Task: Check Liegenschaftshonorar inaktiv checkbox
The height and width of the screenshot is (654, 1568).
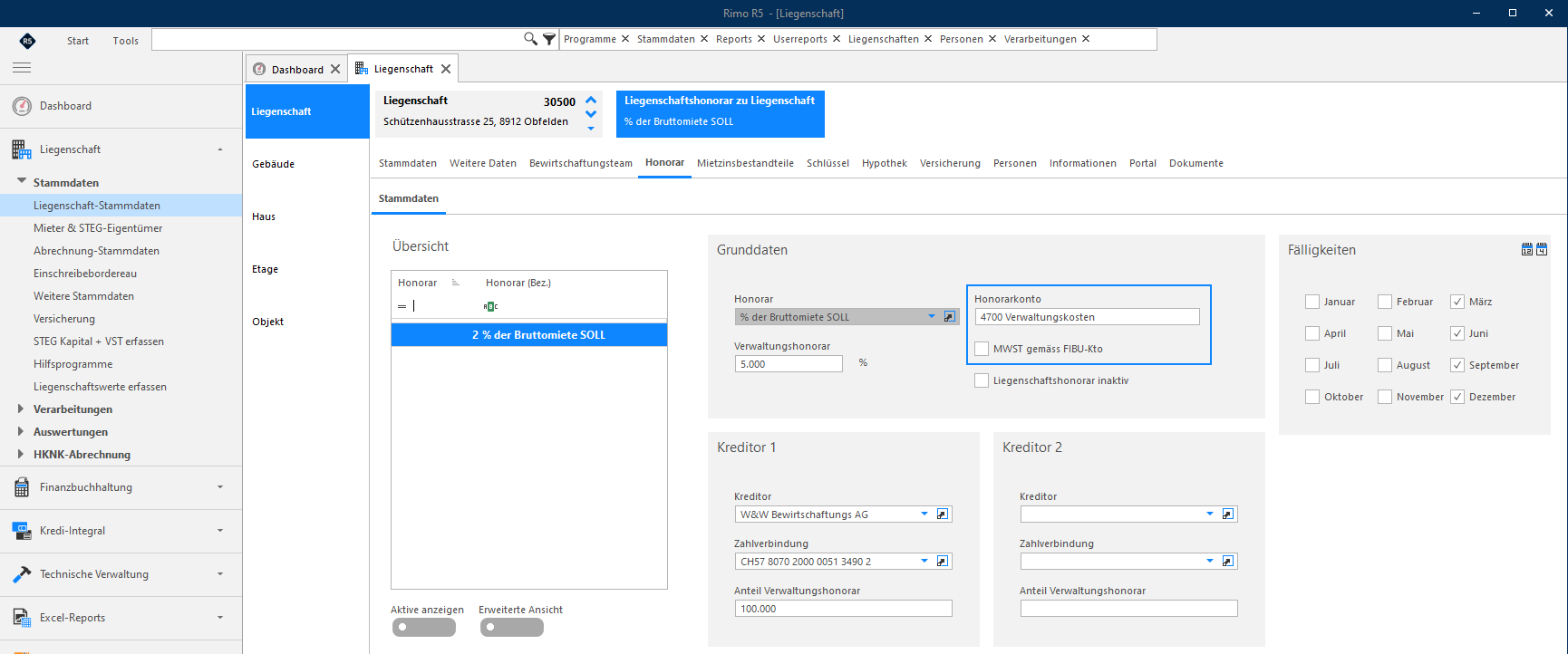Action: pyautogui.click(x=982, y=380)
